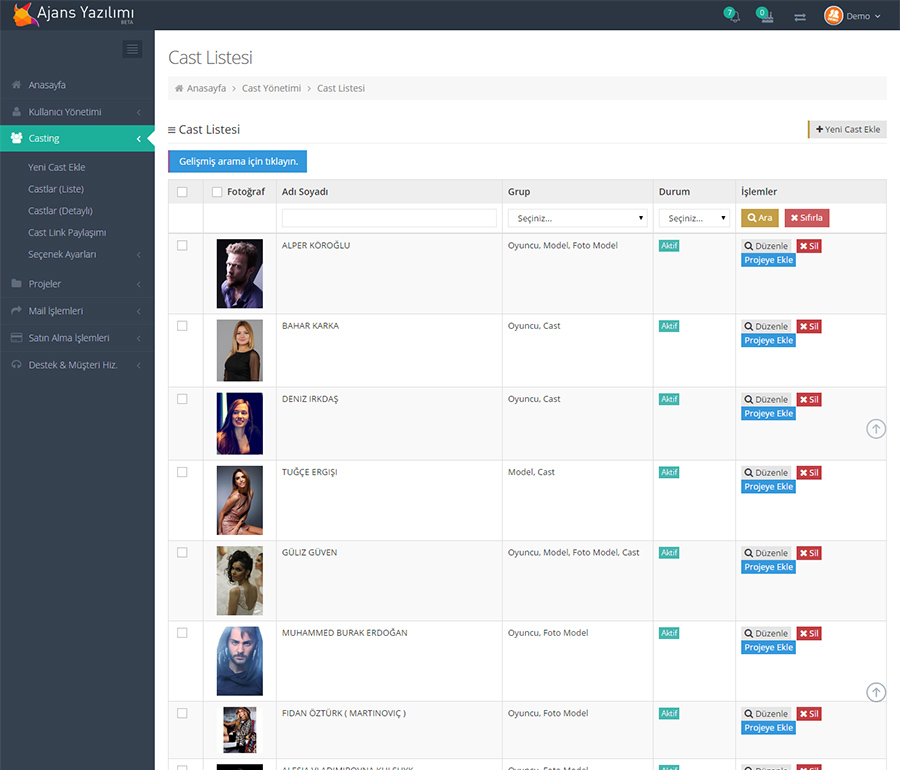Click the Mail İşlemleri share icon

pyautogui.click(x=17, y=310)
